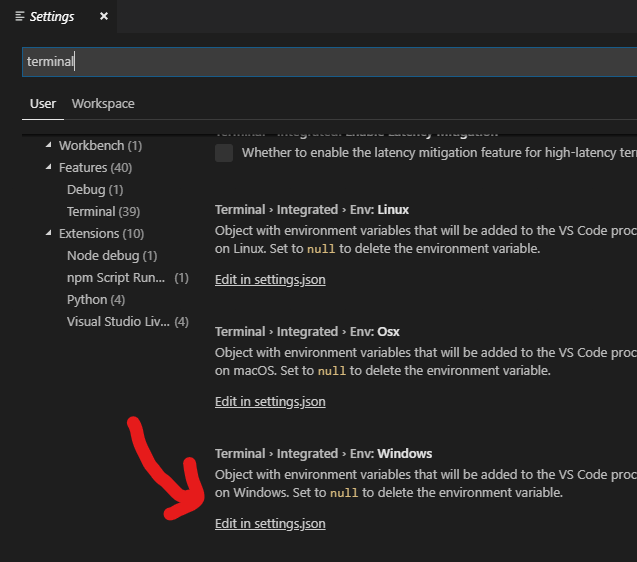This screenshot has width=637, height=562.
Task: Open Node debug settings category
Action: coord(111,256)
